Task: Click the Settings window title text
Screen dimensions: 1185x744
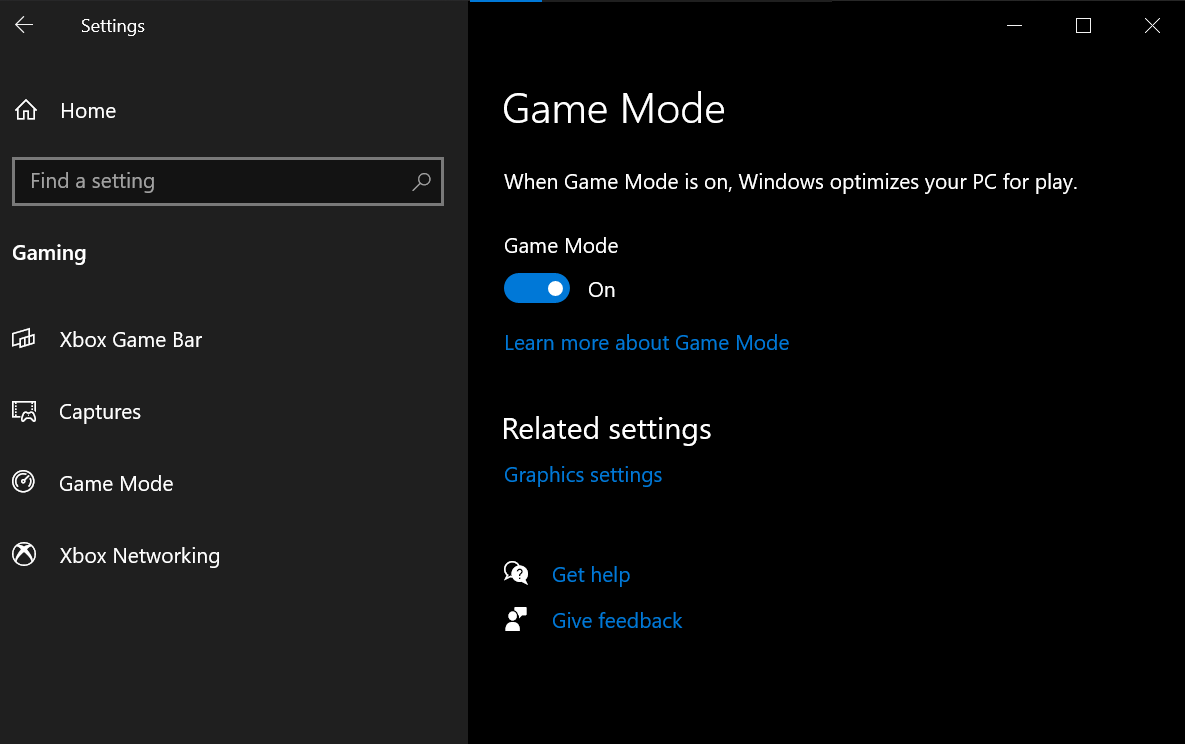Action: click(x=113, y=26)
